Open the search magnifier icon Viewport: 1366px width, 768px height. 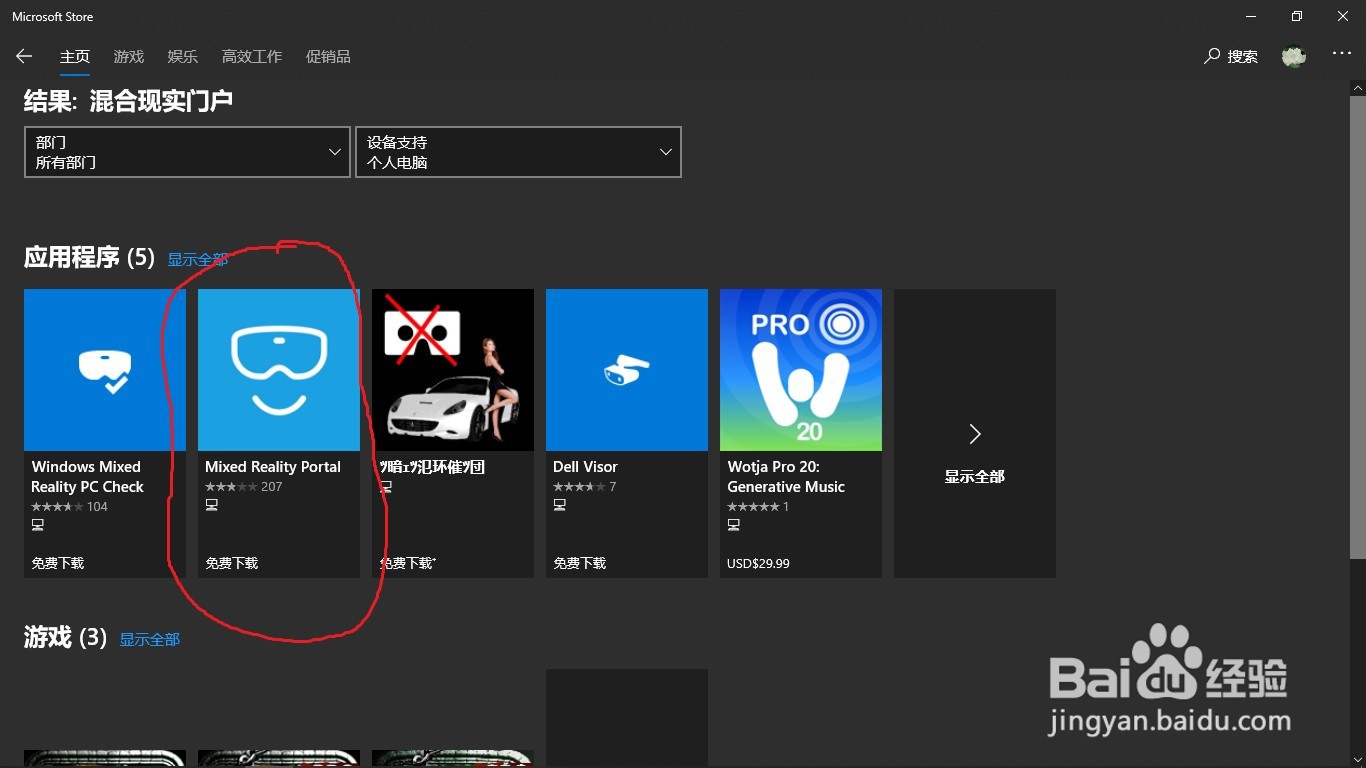[x=1212, y=56]
